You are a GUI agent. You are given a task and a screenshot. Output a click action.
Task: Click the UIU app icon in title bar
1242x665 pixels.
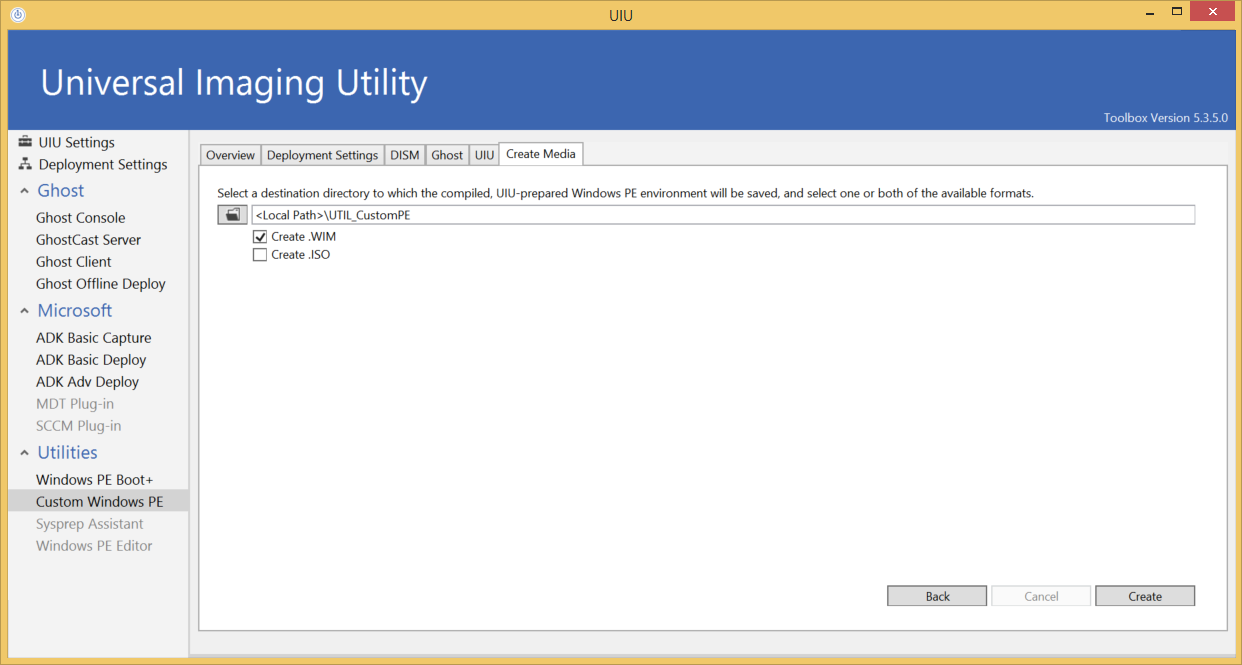(17, 14)
